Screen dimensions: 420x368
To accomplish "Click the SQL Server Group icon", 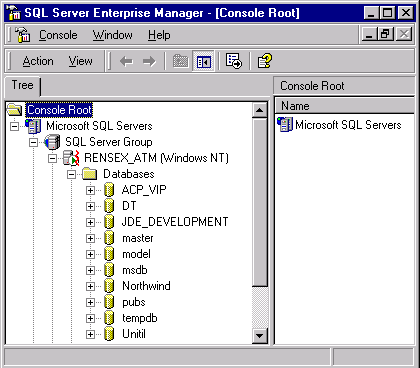I will (x=52, y=142).
